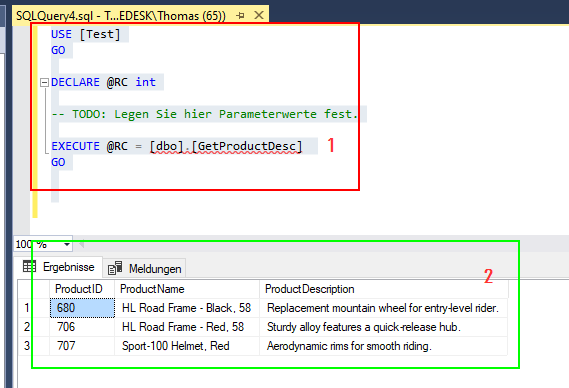The height and width of the screenshot is (388, 569).
Task: Open the Meldungen tab
Action: (x=144, y=269)
